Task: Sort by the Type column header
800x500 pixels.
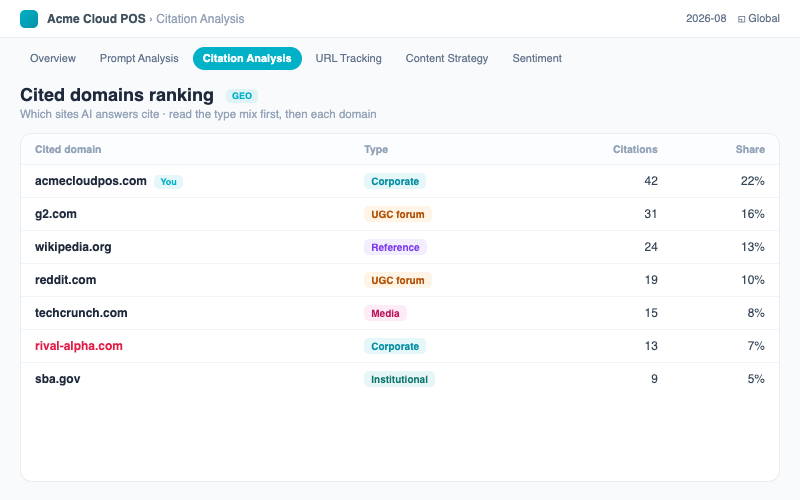Action: pyautogui.click(x=376, y=149)
